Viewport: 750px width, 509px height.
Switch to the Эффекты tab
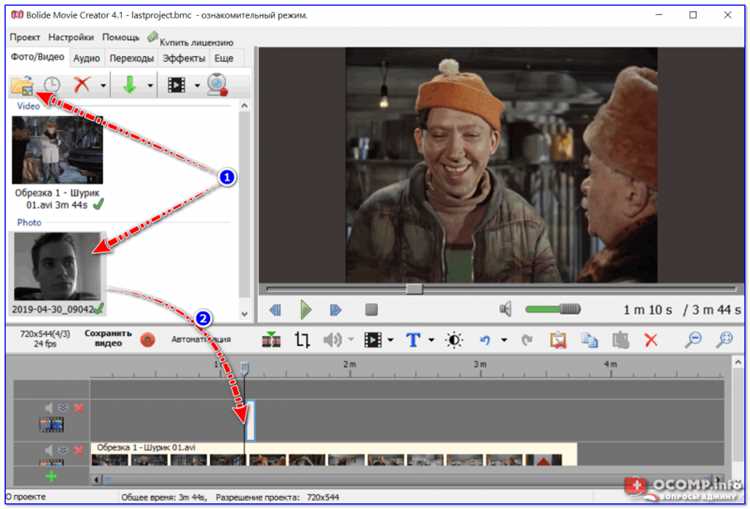[x=184, y=58]
